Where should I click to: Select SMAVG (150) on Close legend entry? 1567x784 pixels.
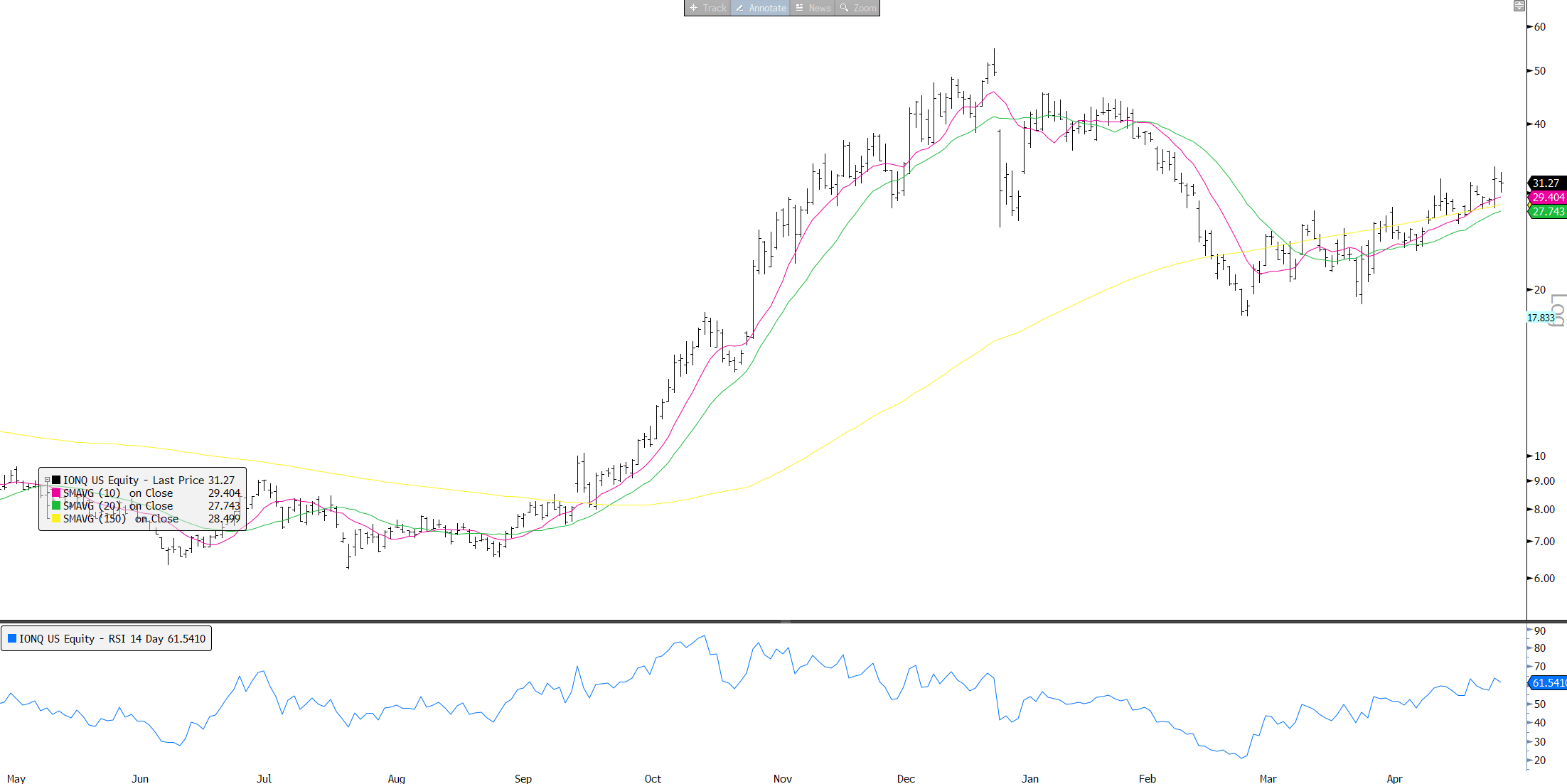[x=121, y=519]
